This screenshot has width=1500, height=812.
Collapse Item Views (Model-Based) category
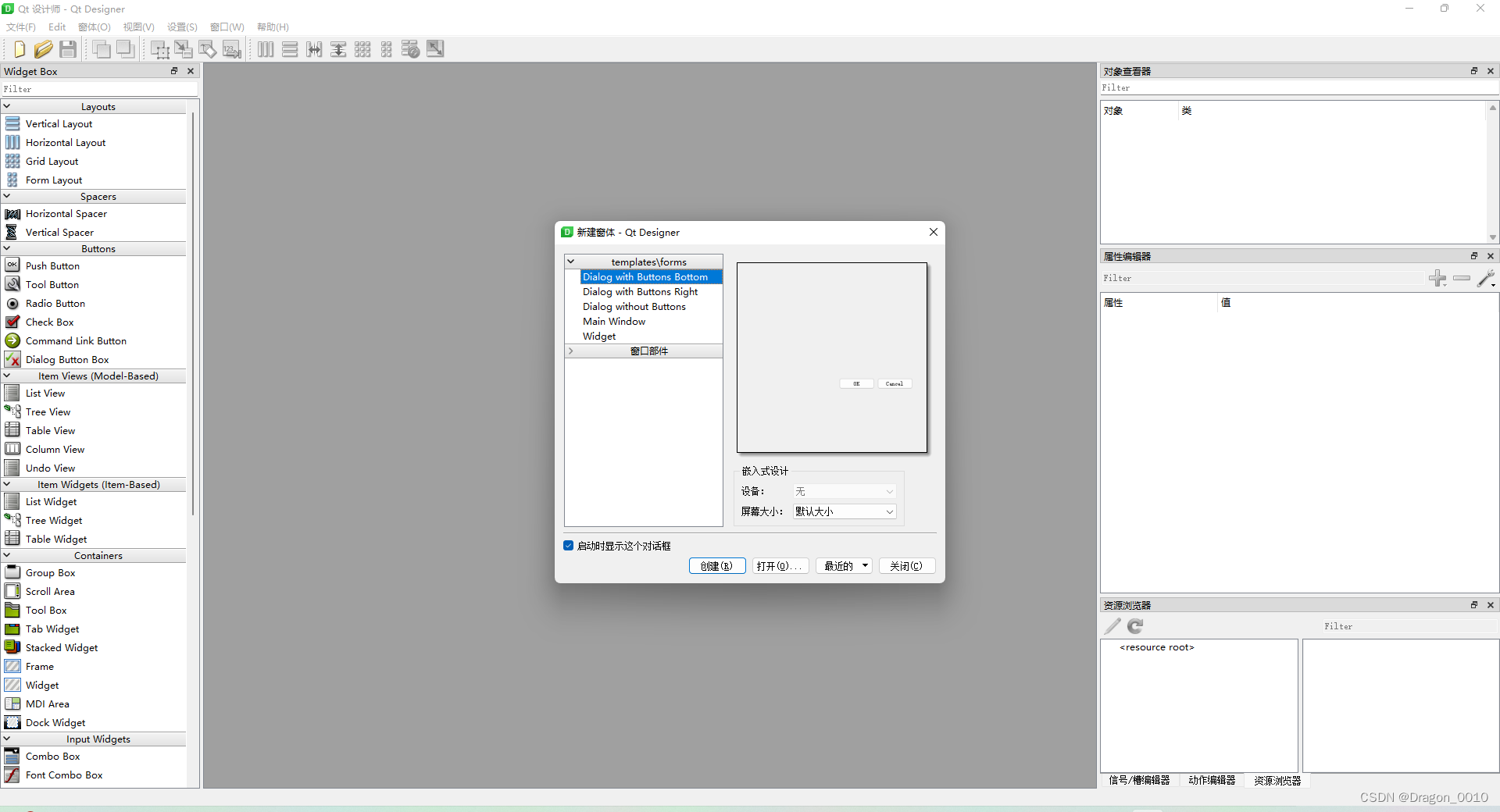(x=7, y=376)
